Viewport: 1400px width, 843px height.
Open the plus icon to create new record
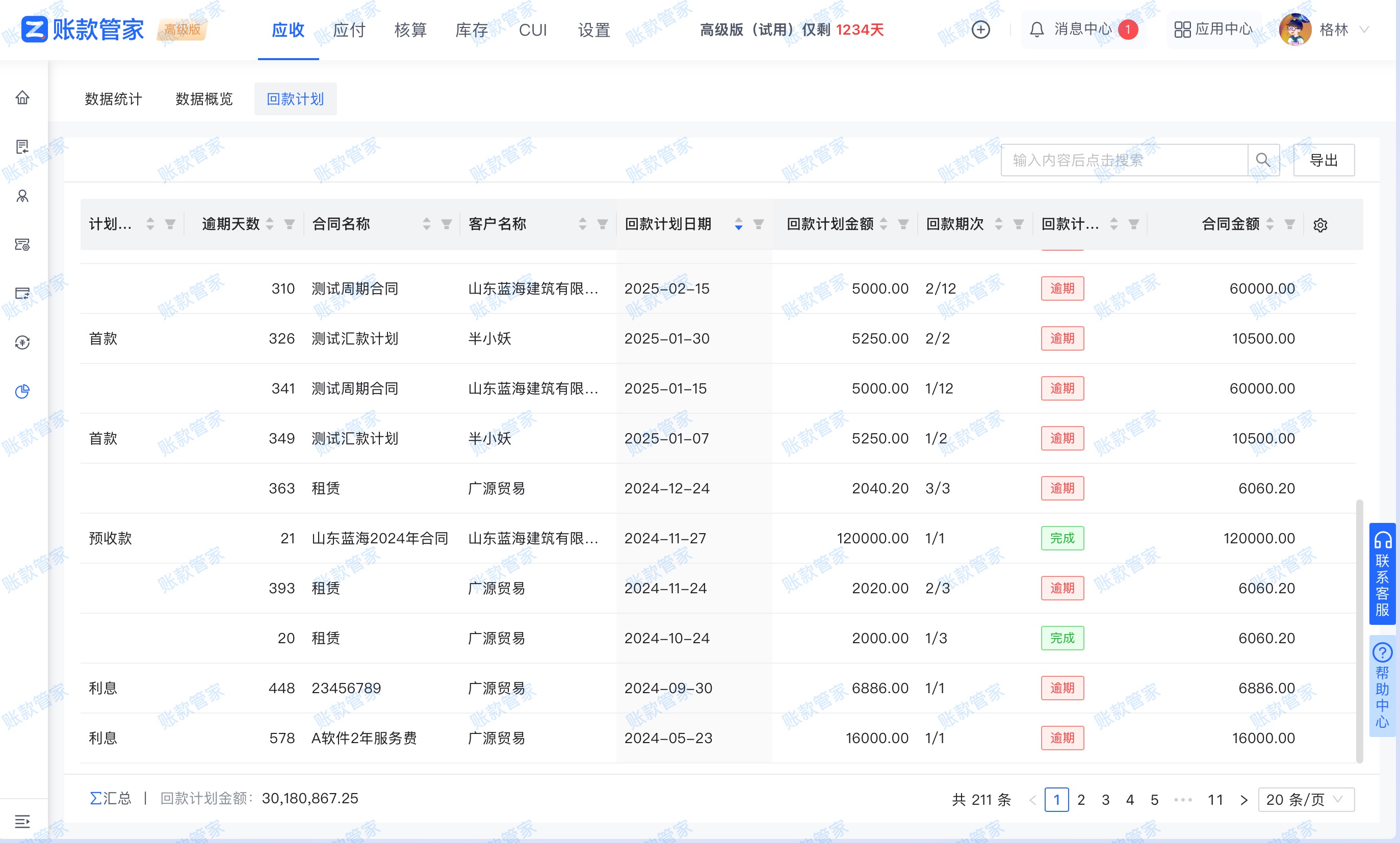click(x=981, y=29)
